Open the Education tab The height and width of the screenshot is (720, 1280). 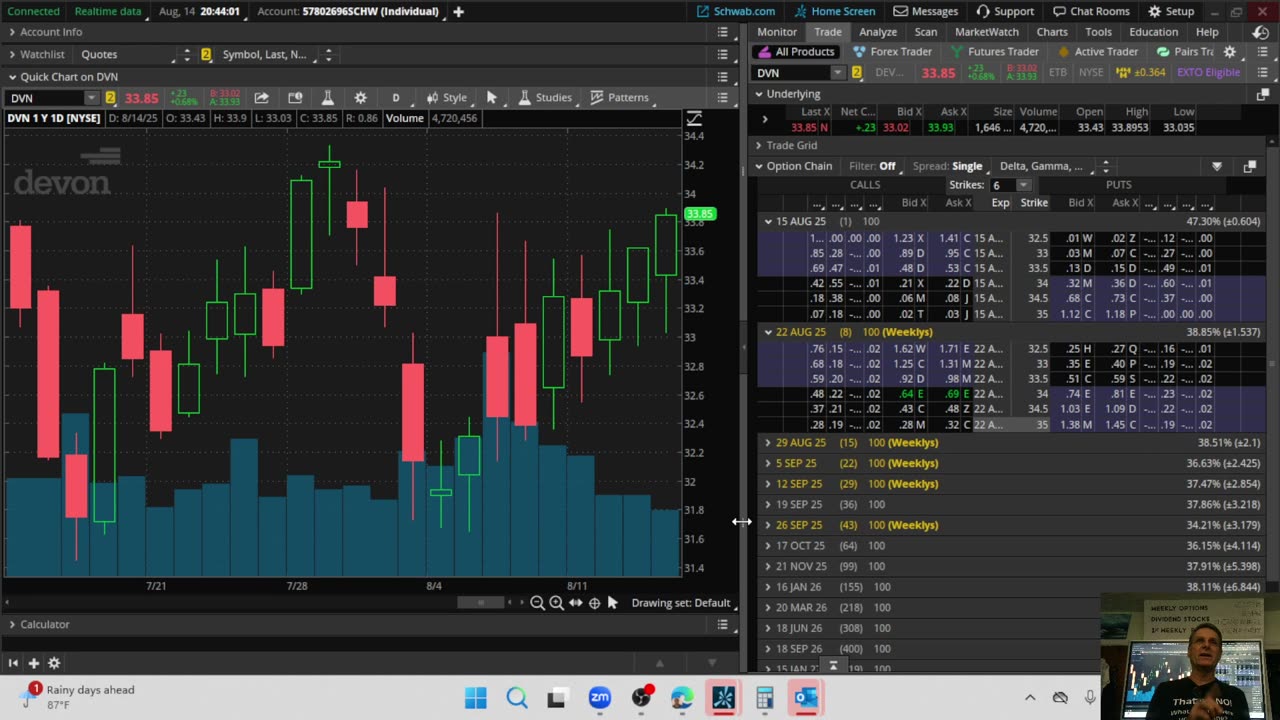1154,32
